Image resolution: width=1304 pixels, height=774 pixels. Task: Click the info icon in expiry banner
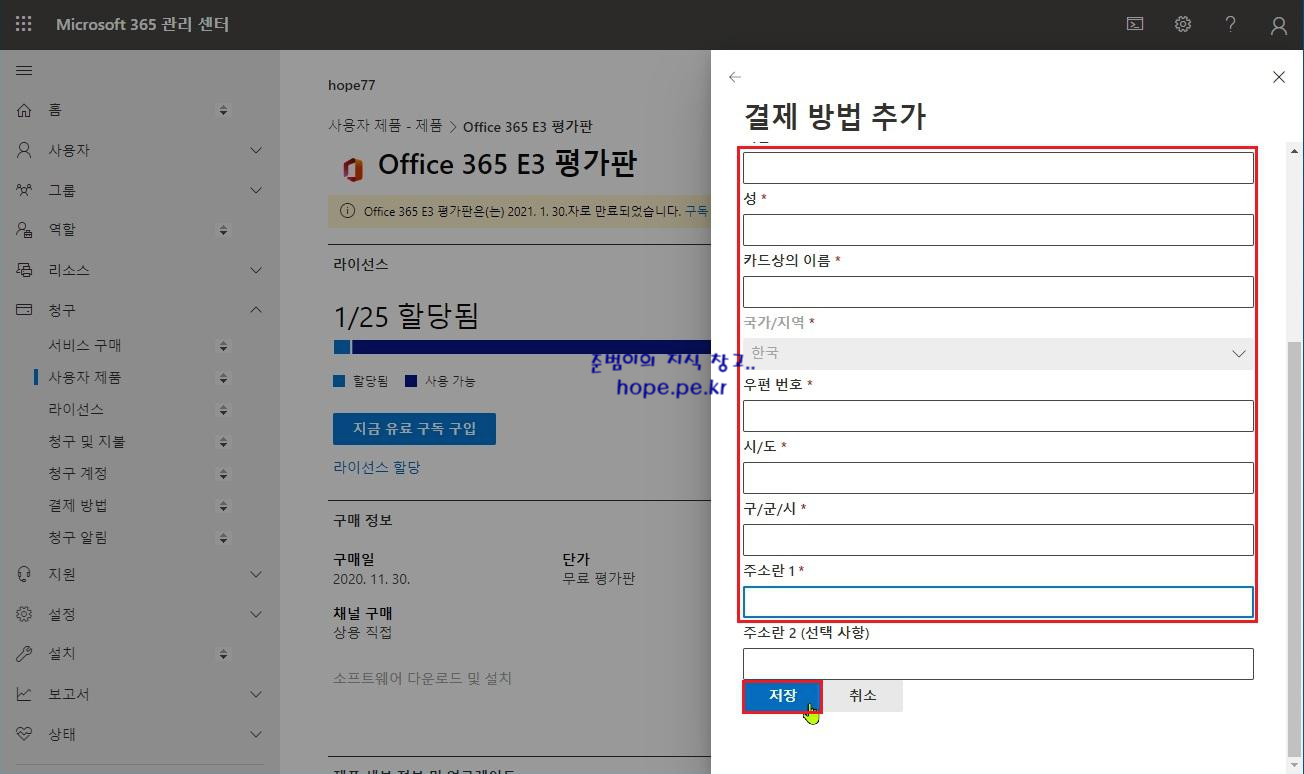click(347, 211)
